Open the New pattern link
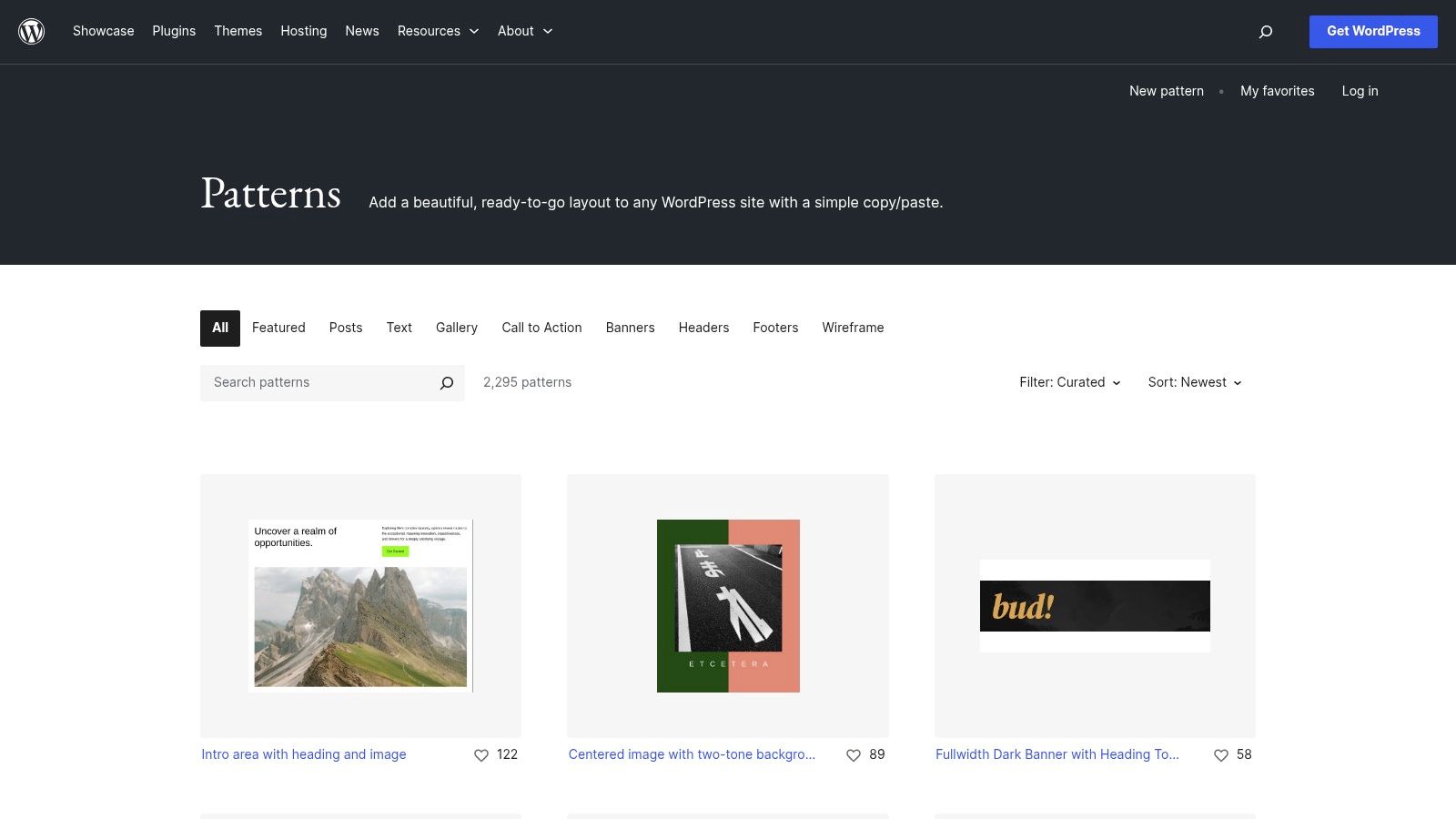 pos(1167,91)
